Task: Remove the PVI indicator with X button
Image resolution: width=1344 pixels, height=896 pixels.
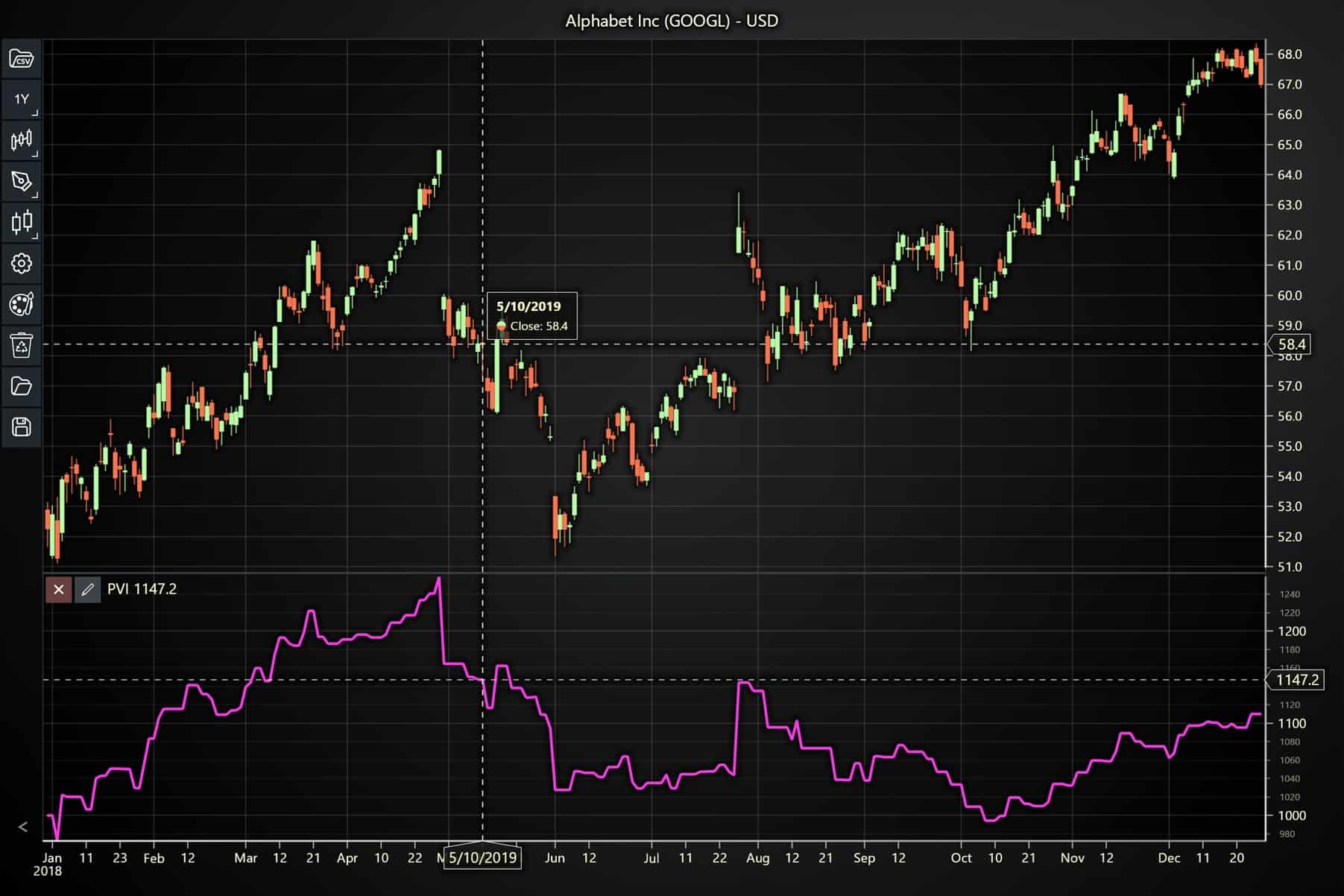Action: [x=58, y=590]
